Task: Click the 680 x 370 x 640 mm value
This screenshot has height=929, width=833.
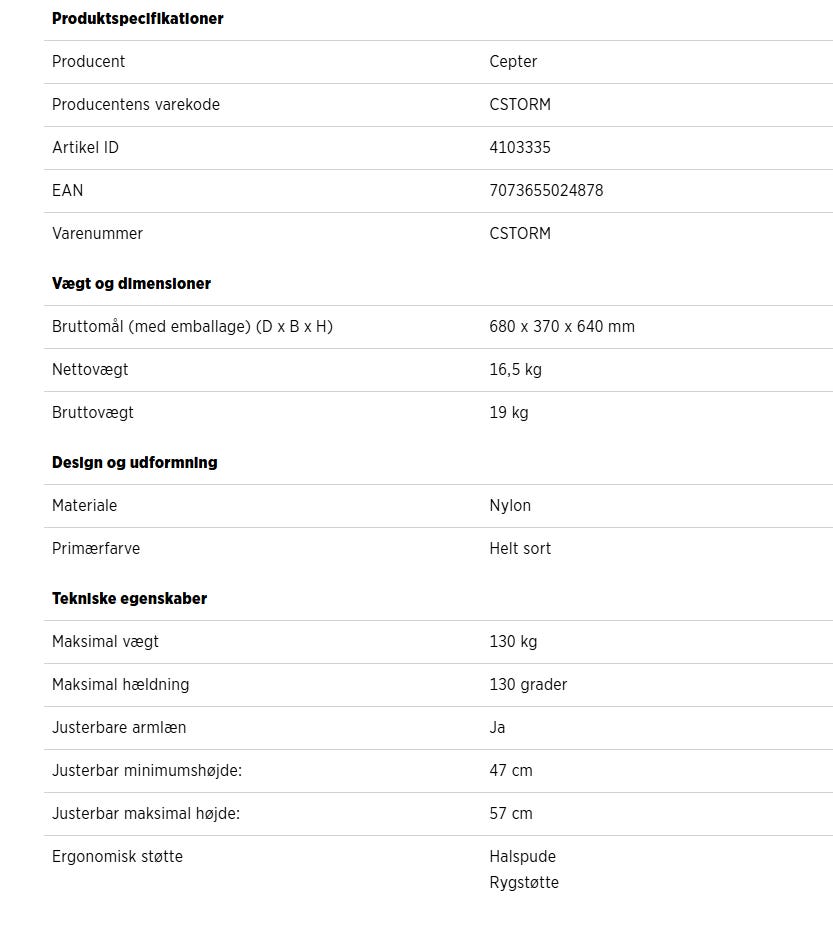Action: [562, 327]
